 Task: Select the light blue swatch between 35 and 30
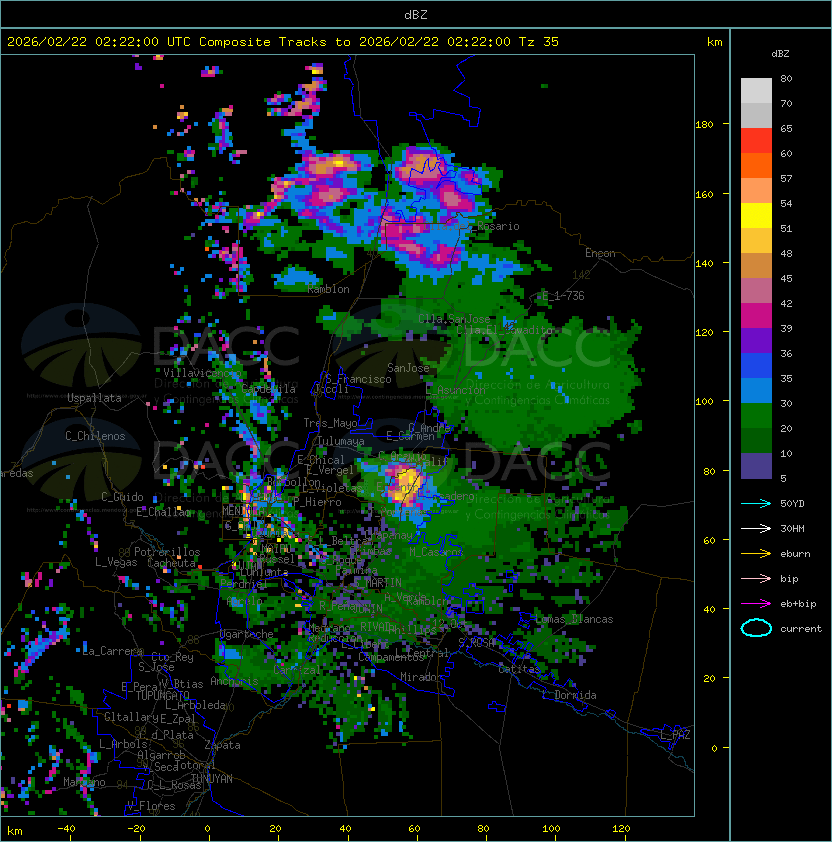756,391
